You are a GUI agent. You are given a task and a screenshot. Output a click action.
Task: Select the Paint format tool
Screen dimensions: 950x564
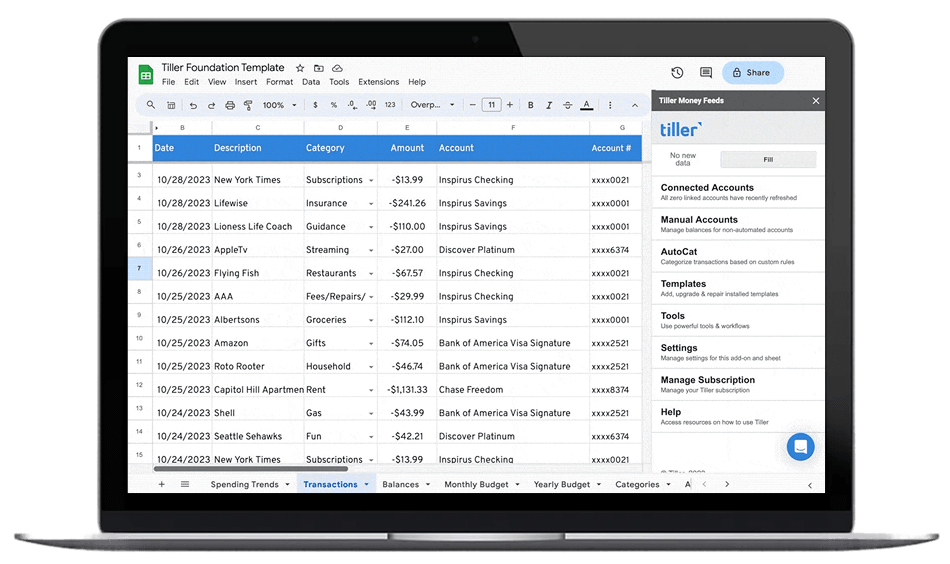tap(248, 105)
